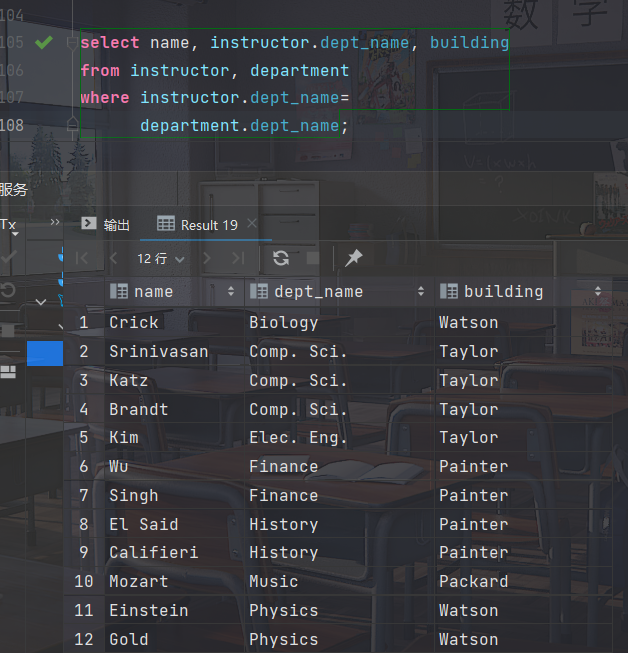Click the 'select' keyword in the editor
Viewport: 628px width, 653px height.
click(110, 42)
